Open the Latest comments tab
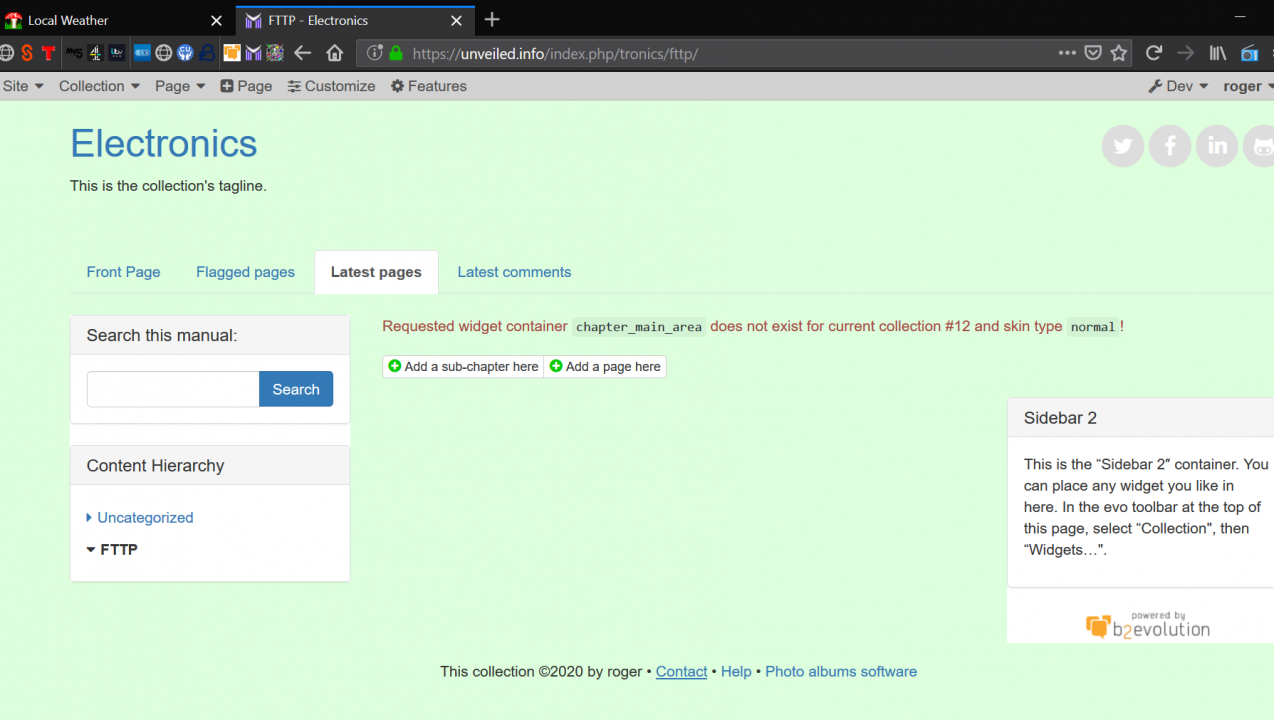The height and width of the screenshot is (720, 1274). click(514, 272)
